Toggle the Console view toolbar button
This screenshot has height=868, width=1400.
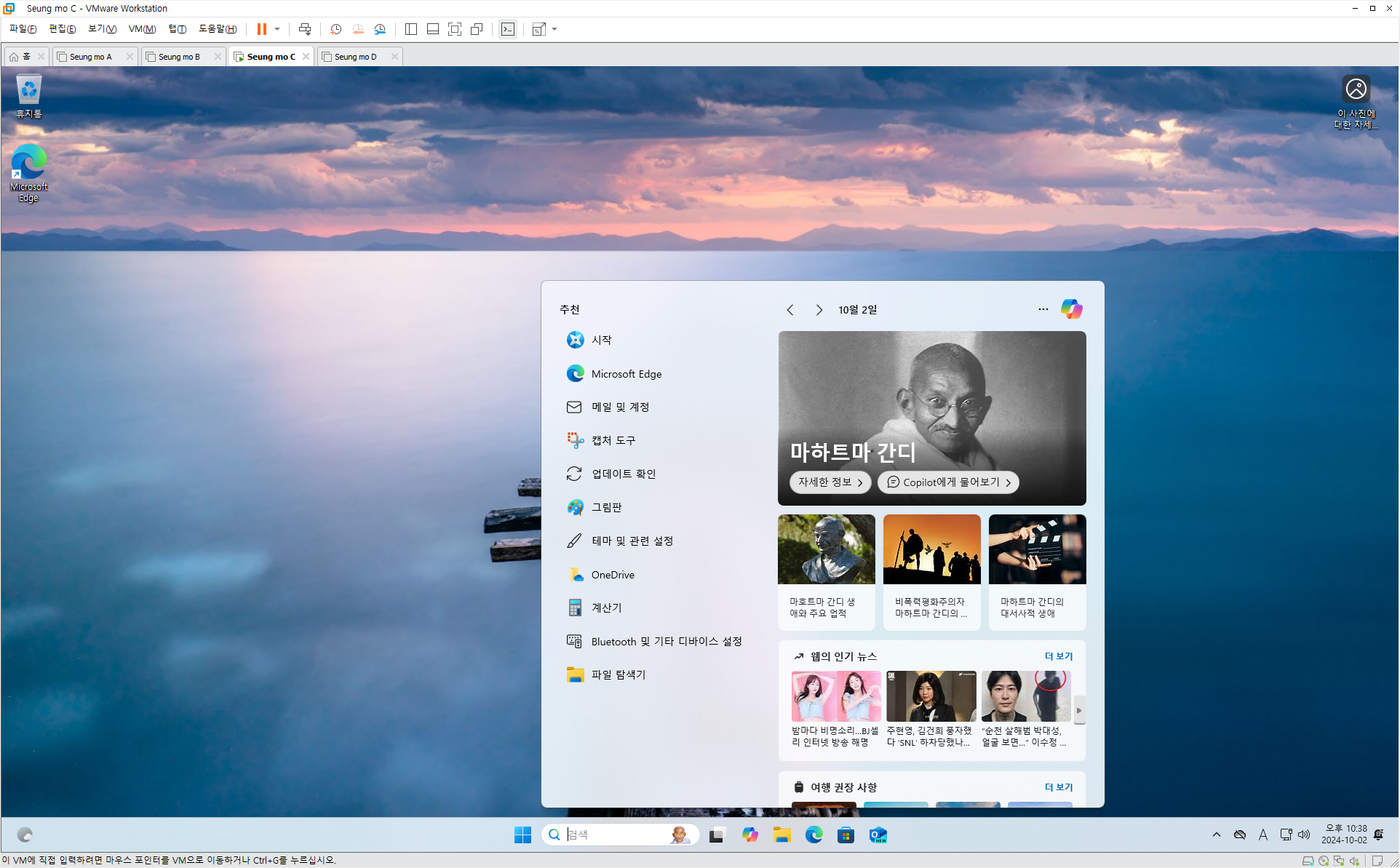508,29
